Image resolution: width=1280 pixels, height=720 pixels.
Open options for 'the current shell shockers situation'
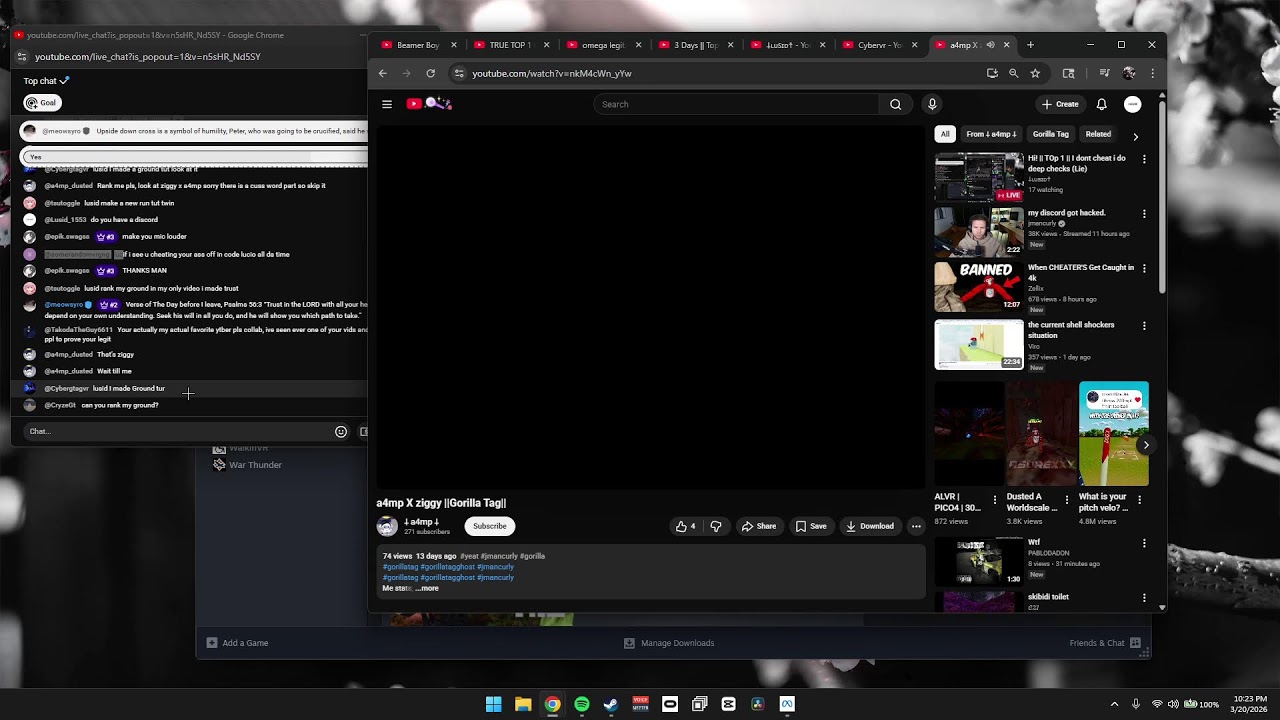pyautogui.click(x=1144, y=326)
